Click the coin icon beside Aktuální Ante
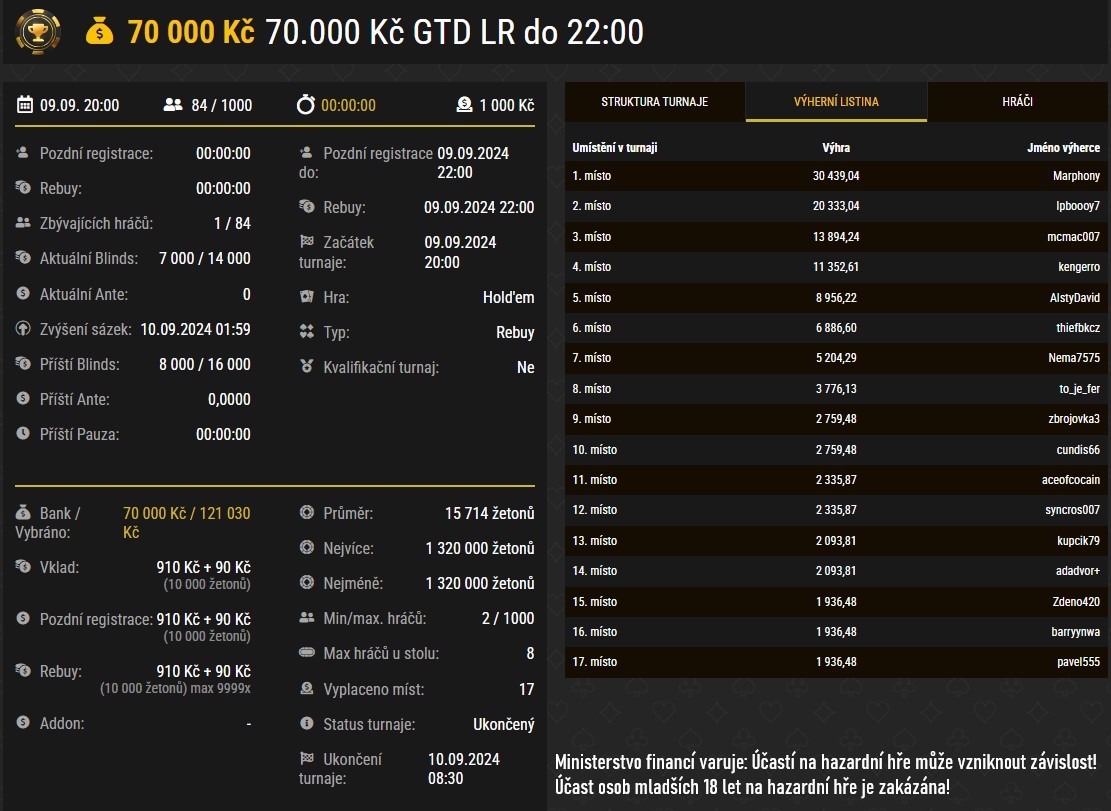1111x811 pixels. 23,293
